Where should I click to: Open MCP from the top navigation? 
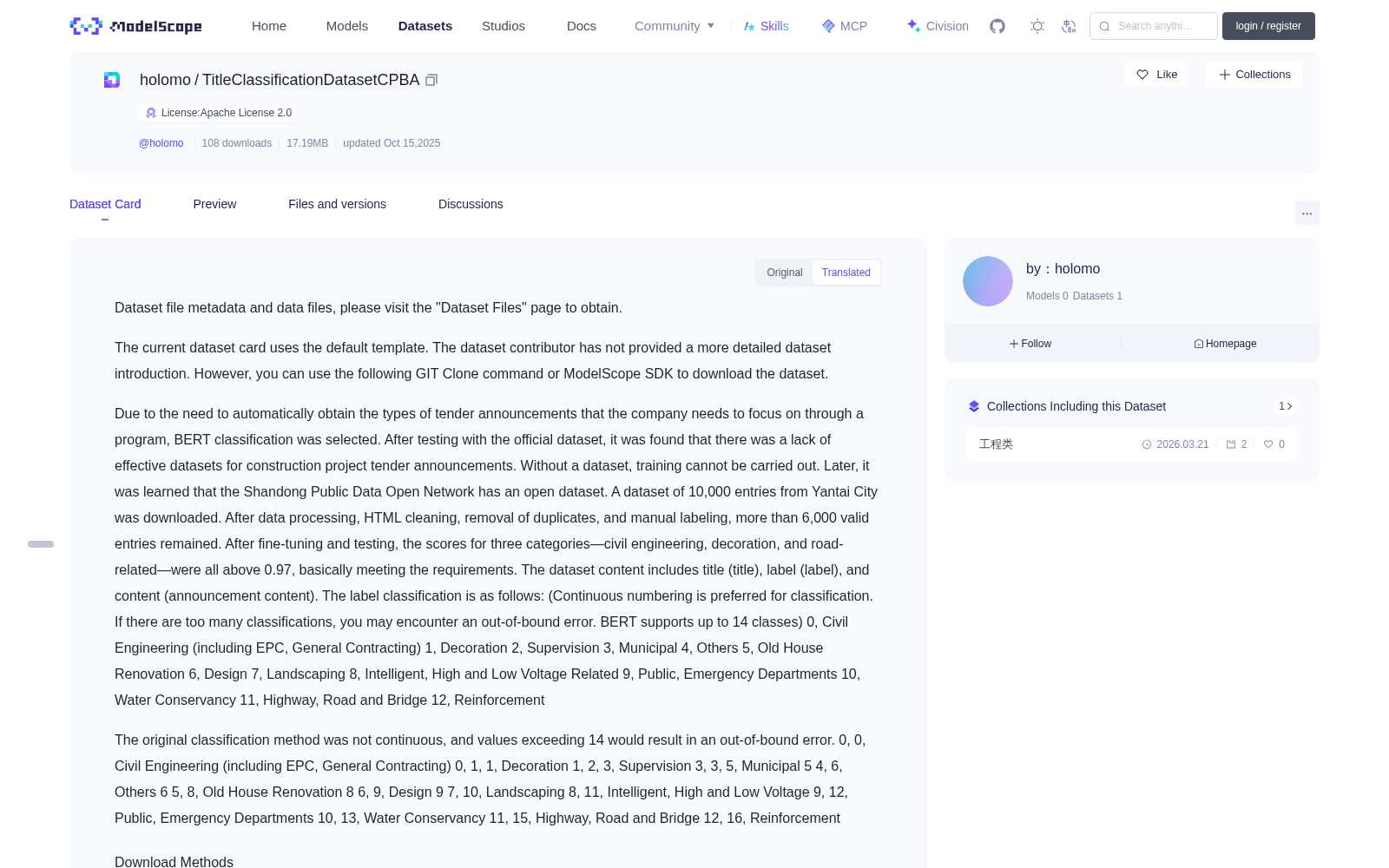[845, 26]
